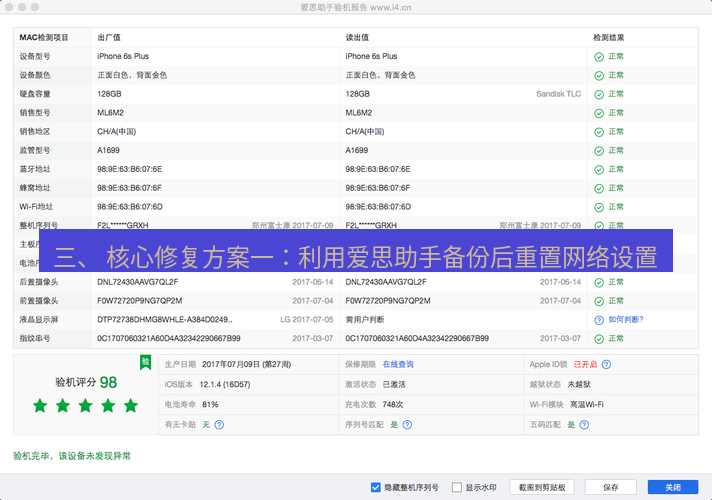
Task: Click green check icon in 设备颜色 row
Action: coord(599,75)
